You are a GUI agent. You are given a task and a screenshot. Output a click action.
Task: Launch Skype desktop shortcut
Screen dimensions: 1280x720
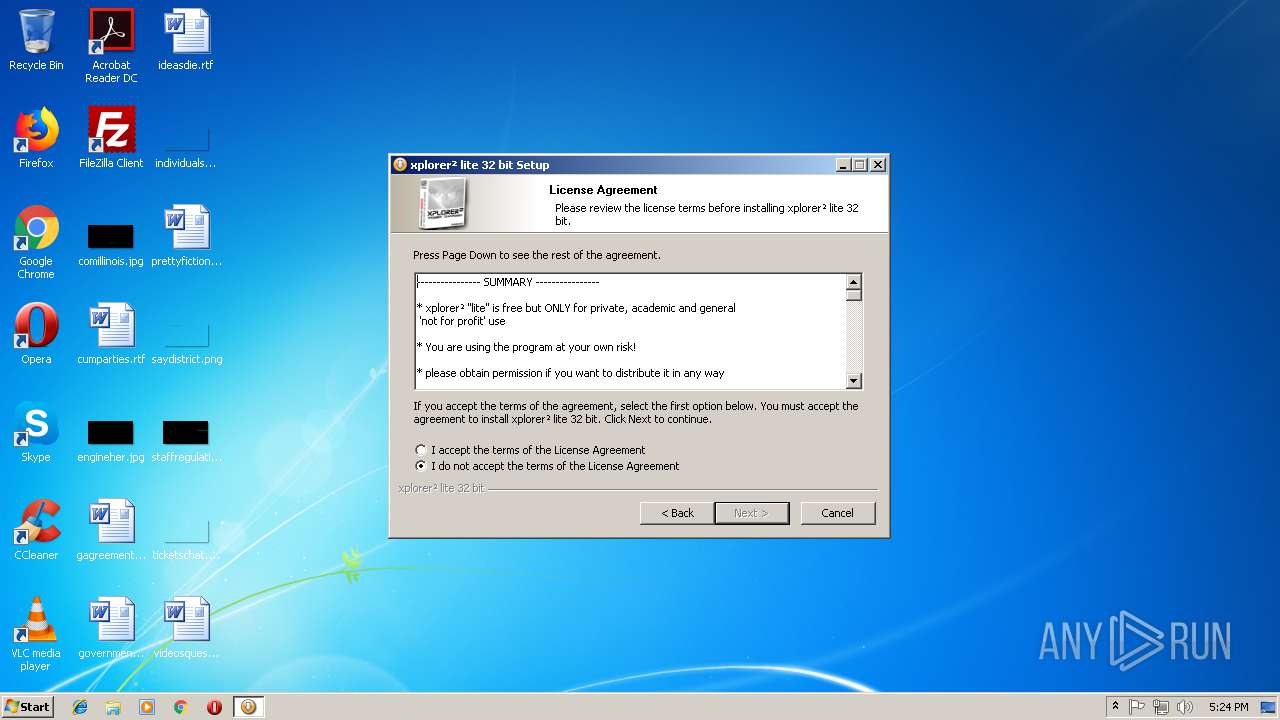[36, 432]
